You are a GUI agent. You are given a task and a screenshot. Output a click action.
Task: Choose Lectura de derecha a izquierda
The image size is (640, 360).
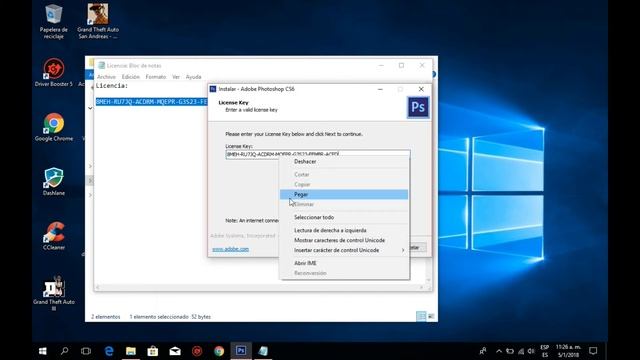tap(344, 231)
